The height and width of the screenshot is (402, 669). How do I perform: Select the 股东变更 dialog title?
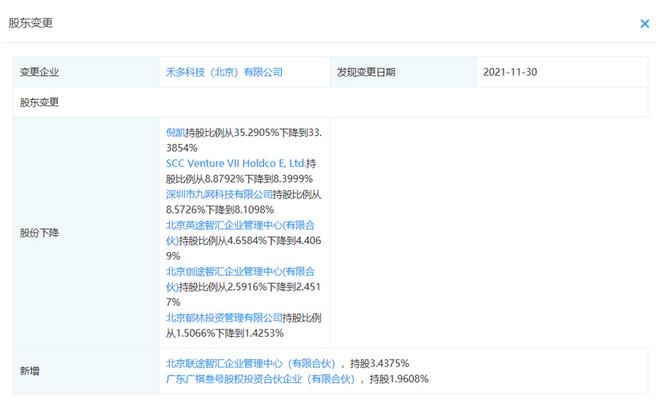point(31,23)
